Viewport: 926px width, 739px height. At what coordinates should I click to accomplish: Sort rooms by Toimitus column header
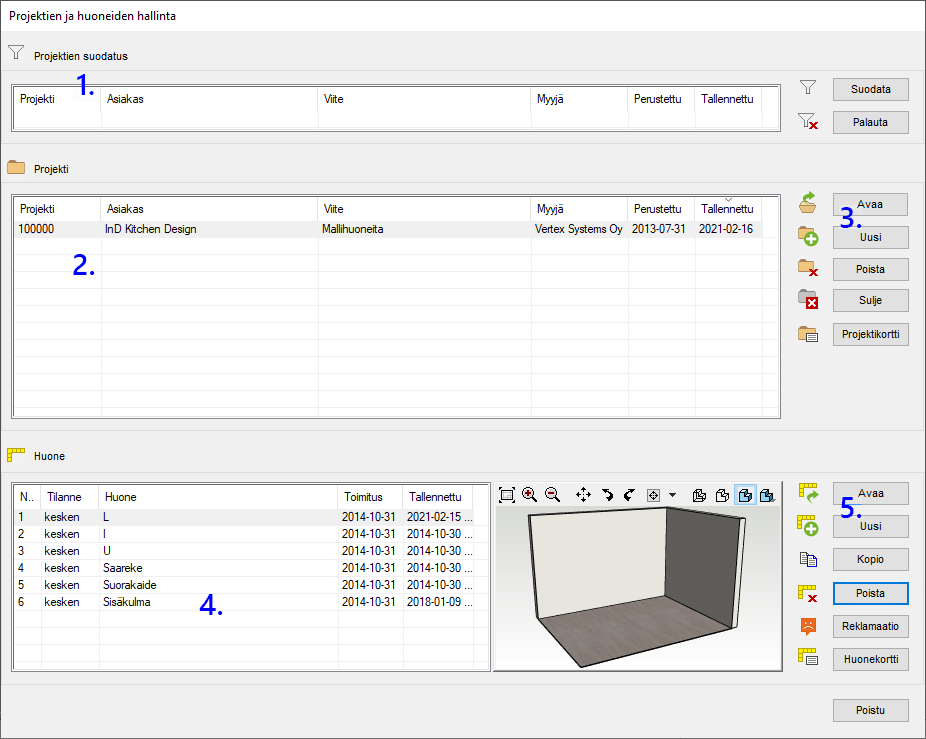click(363, 497)
